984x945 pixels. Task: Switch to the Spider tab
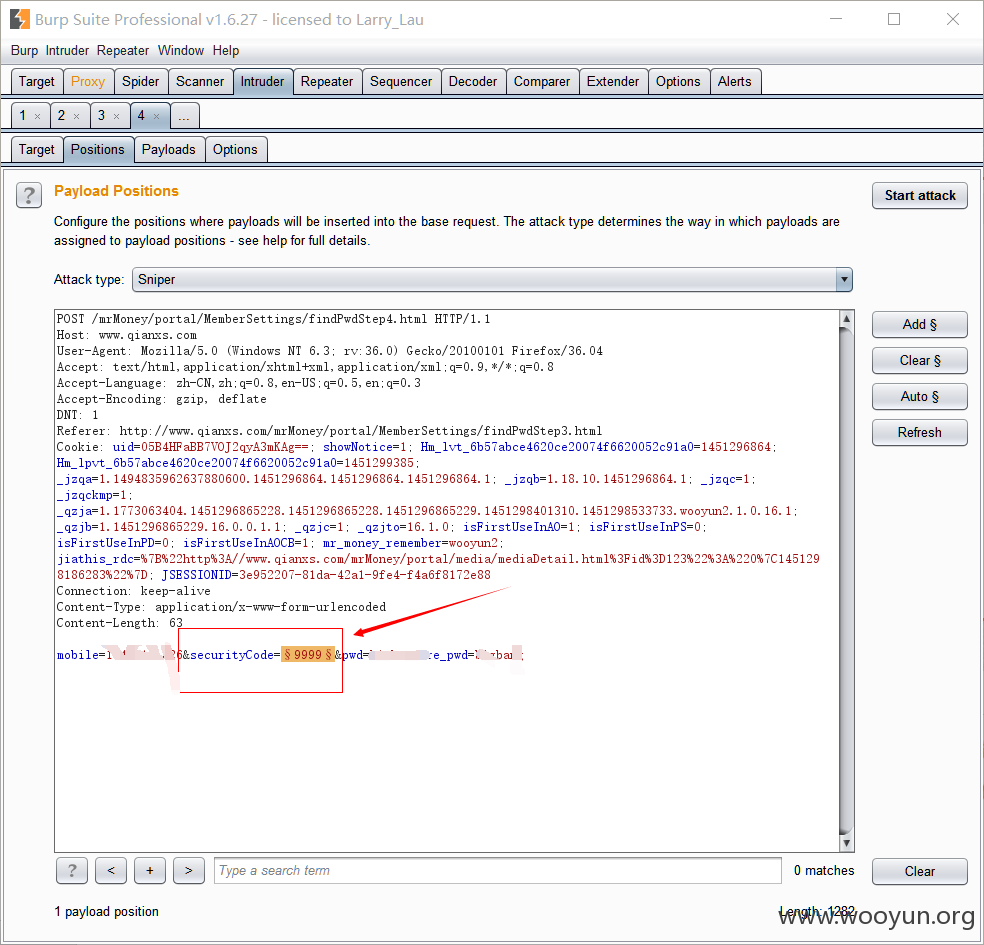[141, 82]
